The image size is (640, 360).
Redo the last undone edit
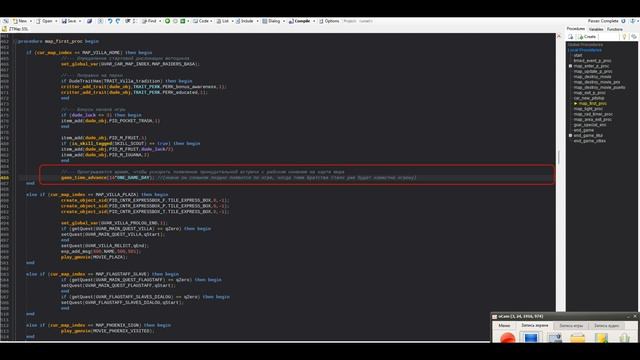[x=118, y=21]
